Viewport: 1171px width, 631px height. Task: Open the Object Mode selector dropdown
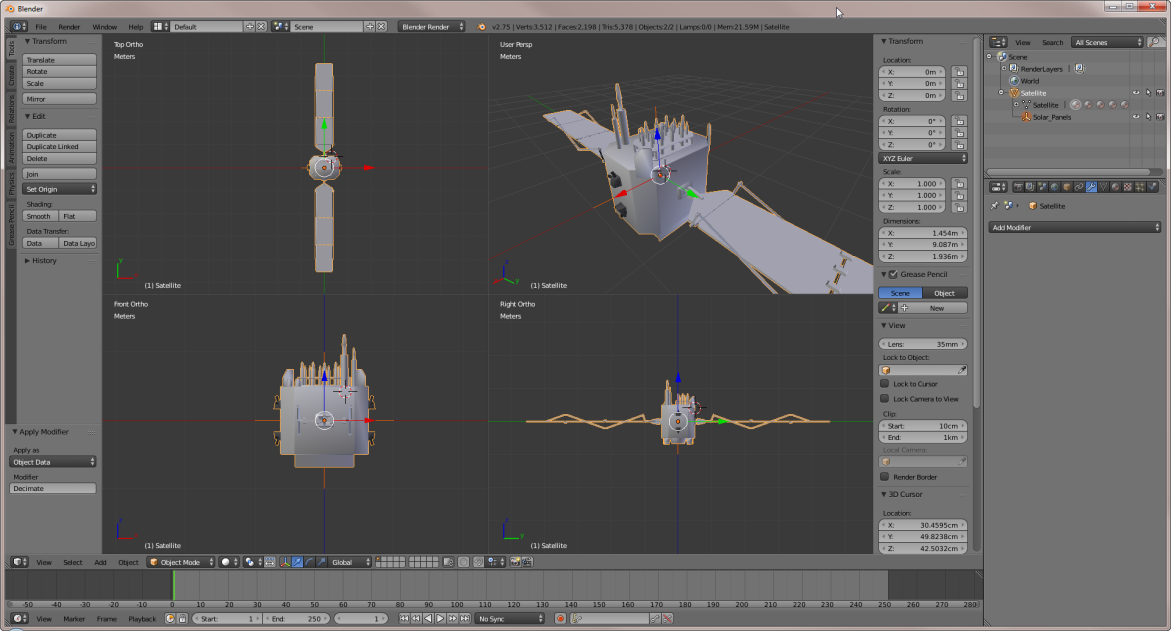[x=180, y=562]
